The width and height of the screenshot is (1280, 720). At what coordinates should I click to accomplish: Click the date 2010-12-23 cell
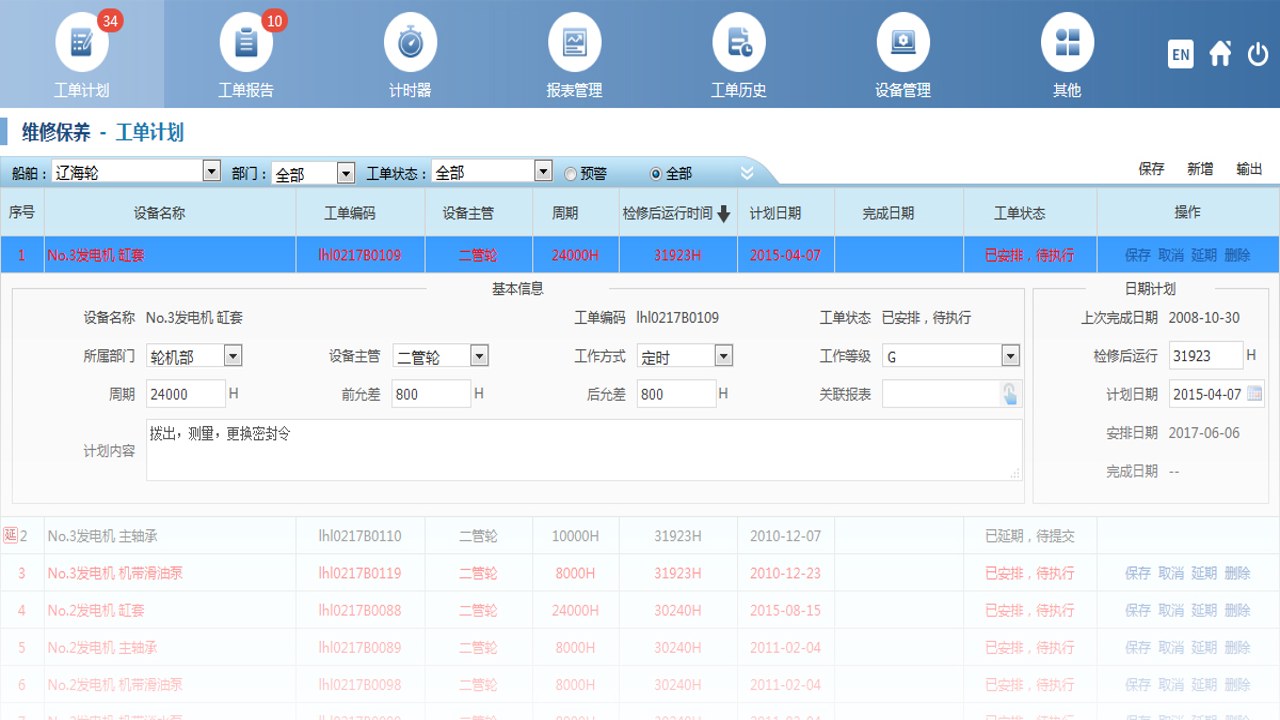[785, 573]
